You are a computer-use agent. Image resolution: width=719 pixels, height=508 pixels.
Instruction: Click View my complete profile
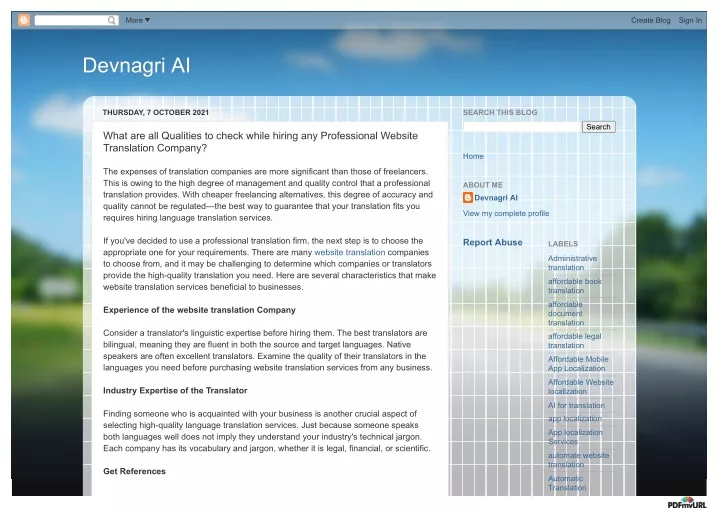(x=506, y=213)
